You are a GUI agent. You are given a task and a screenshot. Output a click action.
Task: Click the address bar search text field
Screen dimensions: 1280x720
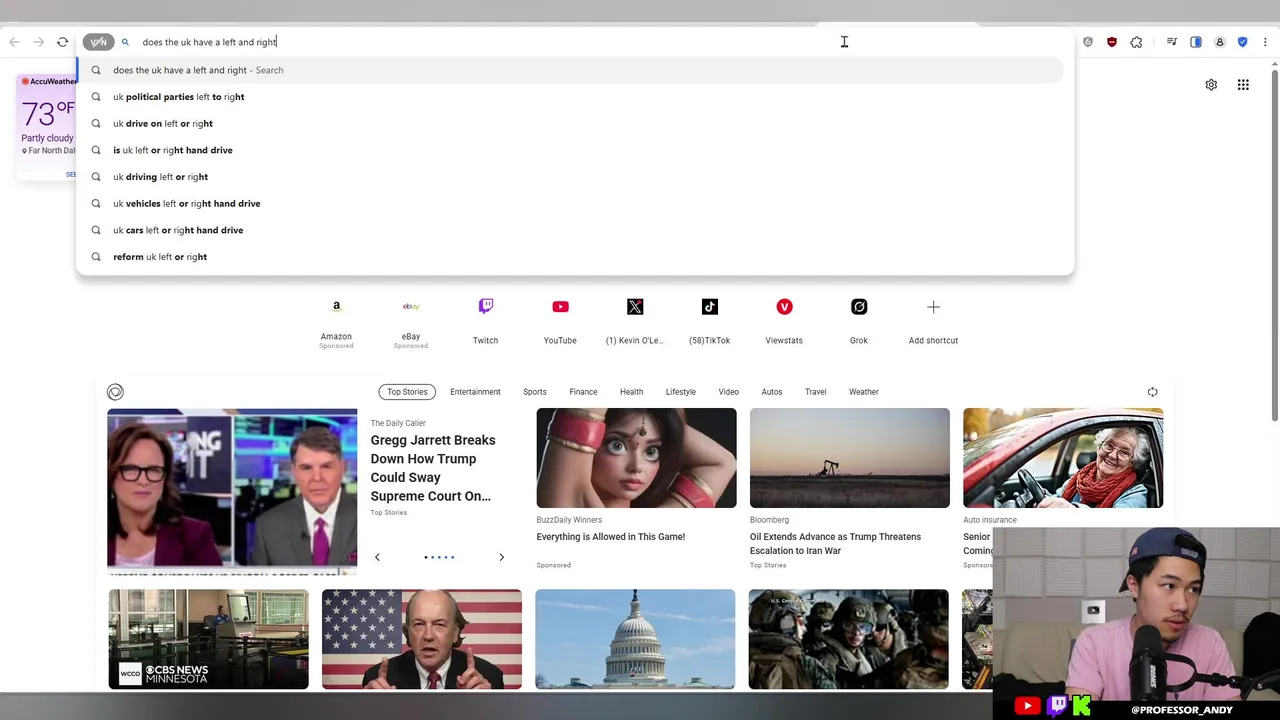[600, 42]
